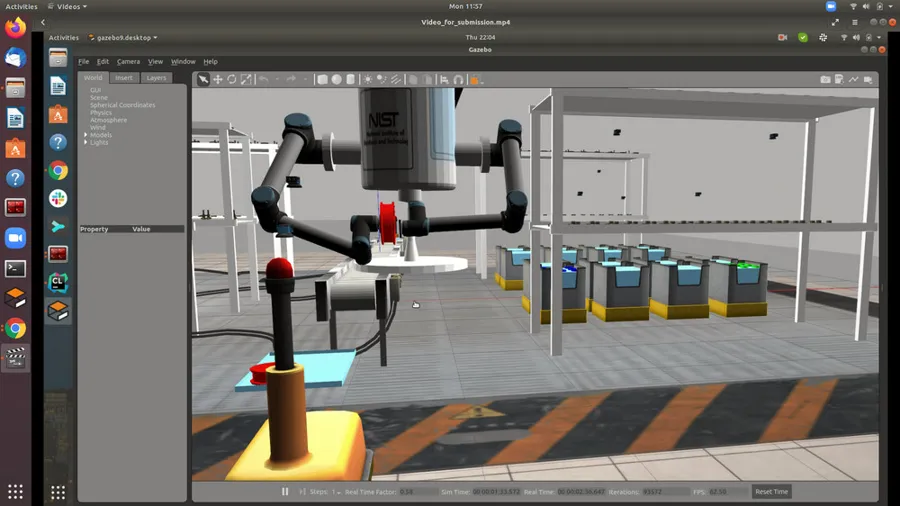Viewport: 900px width, 506px height.
Task: Toggle fullscreen in the video player
Action: (835, 22)
